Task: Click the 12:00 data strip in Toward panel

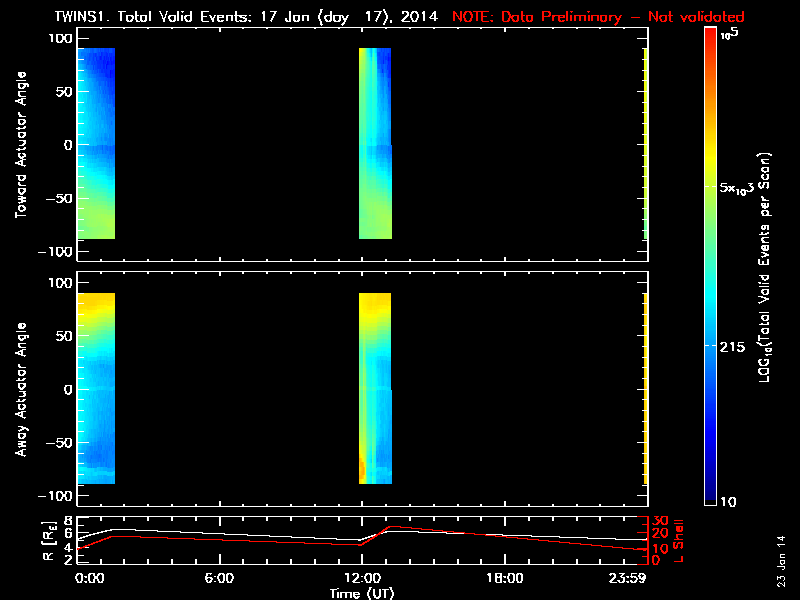Action: point(375,143)
